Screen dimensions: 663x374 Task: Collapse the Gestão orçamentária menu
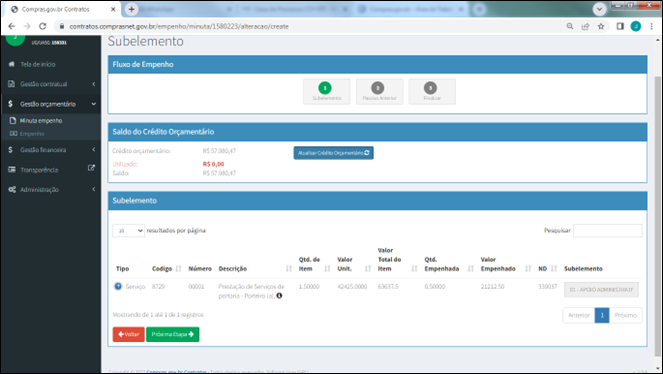[51, 104]
